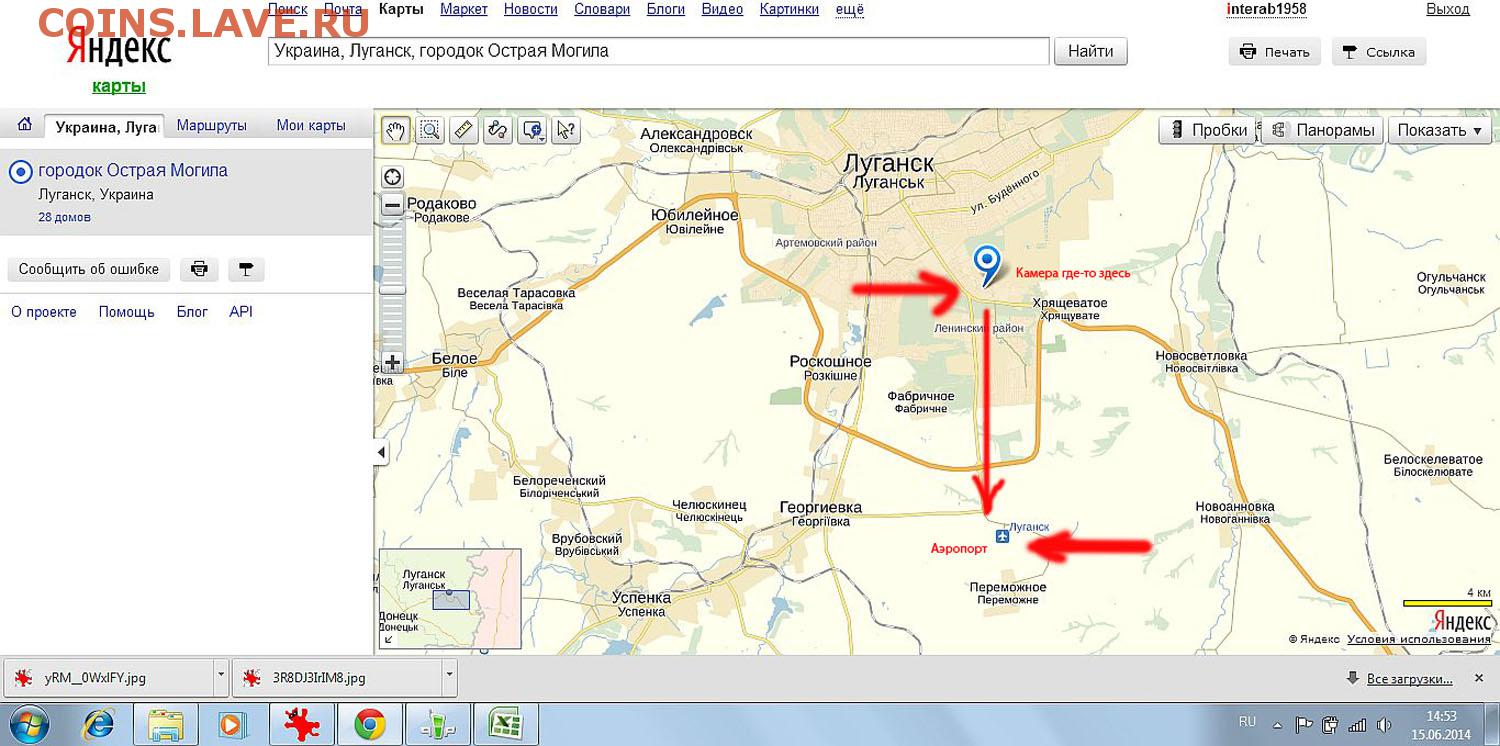Zoom out with the minus button
Screen dimensions: 1500x746
coord(392,205)
